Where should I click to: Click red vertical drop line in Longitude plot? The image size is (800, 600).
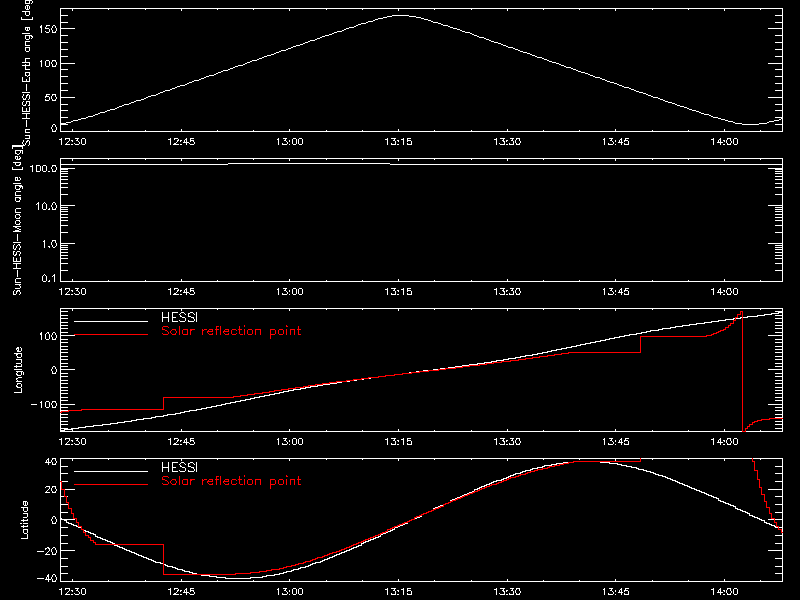742,372
